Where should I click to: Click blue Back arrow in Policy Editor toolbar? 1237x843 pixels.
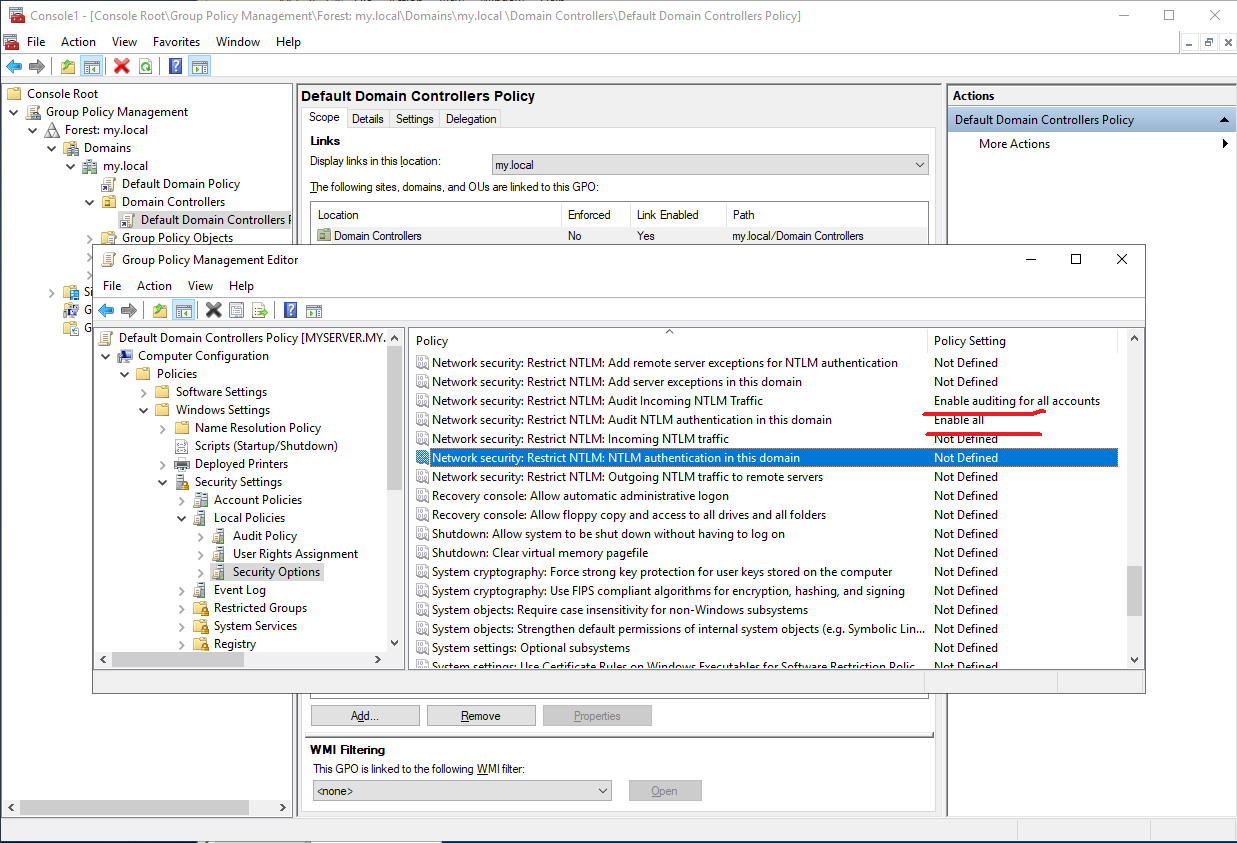click(105, 310)
